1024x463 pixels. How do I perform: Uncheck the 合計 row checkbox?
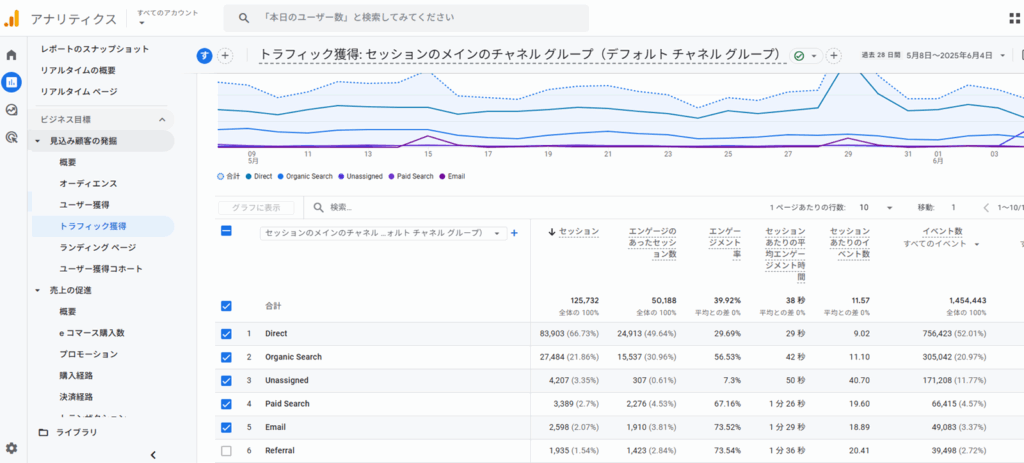(x=226, y=306)
